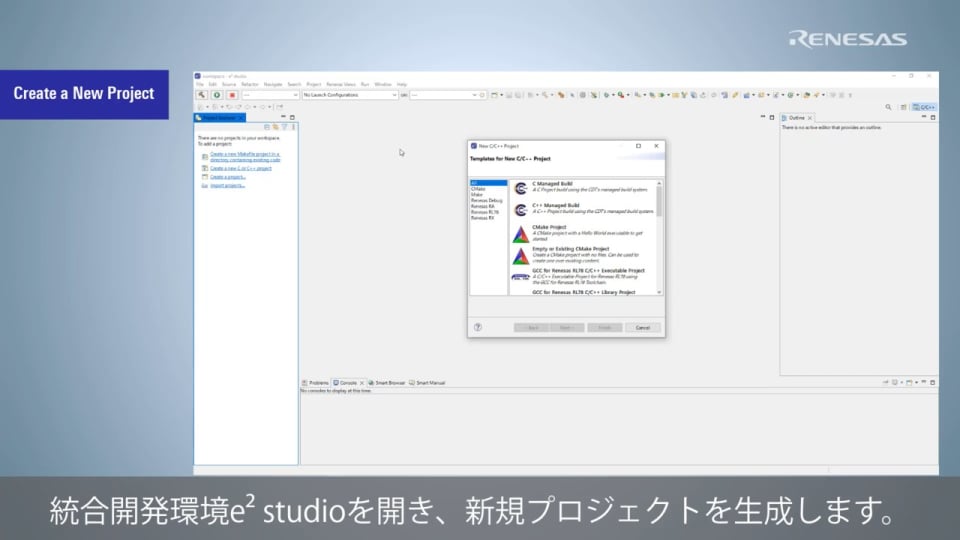The image size is (960, 540).
Task: Click 'Import projects...' link
Action: [227, 186]
